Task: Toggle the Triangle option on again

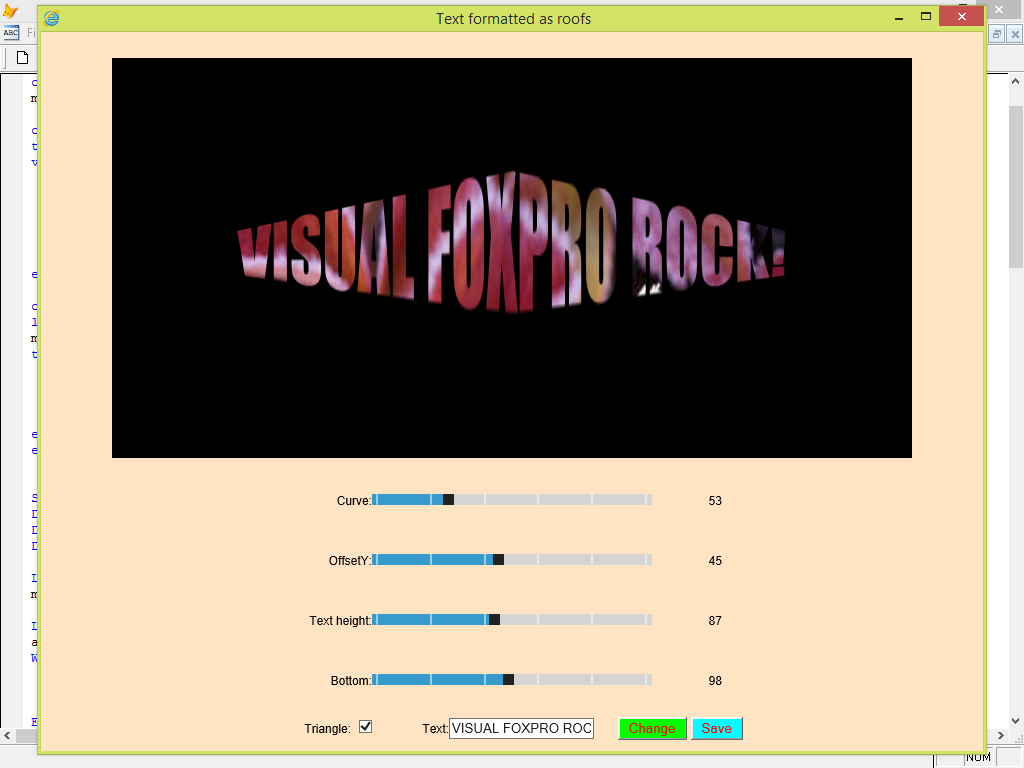Action: [365, 727]
